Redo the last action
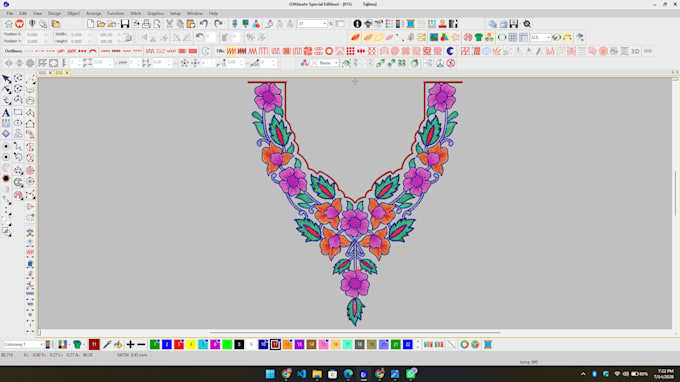 [x=218, y=24]
